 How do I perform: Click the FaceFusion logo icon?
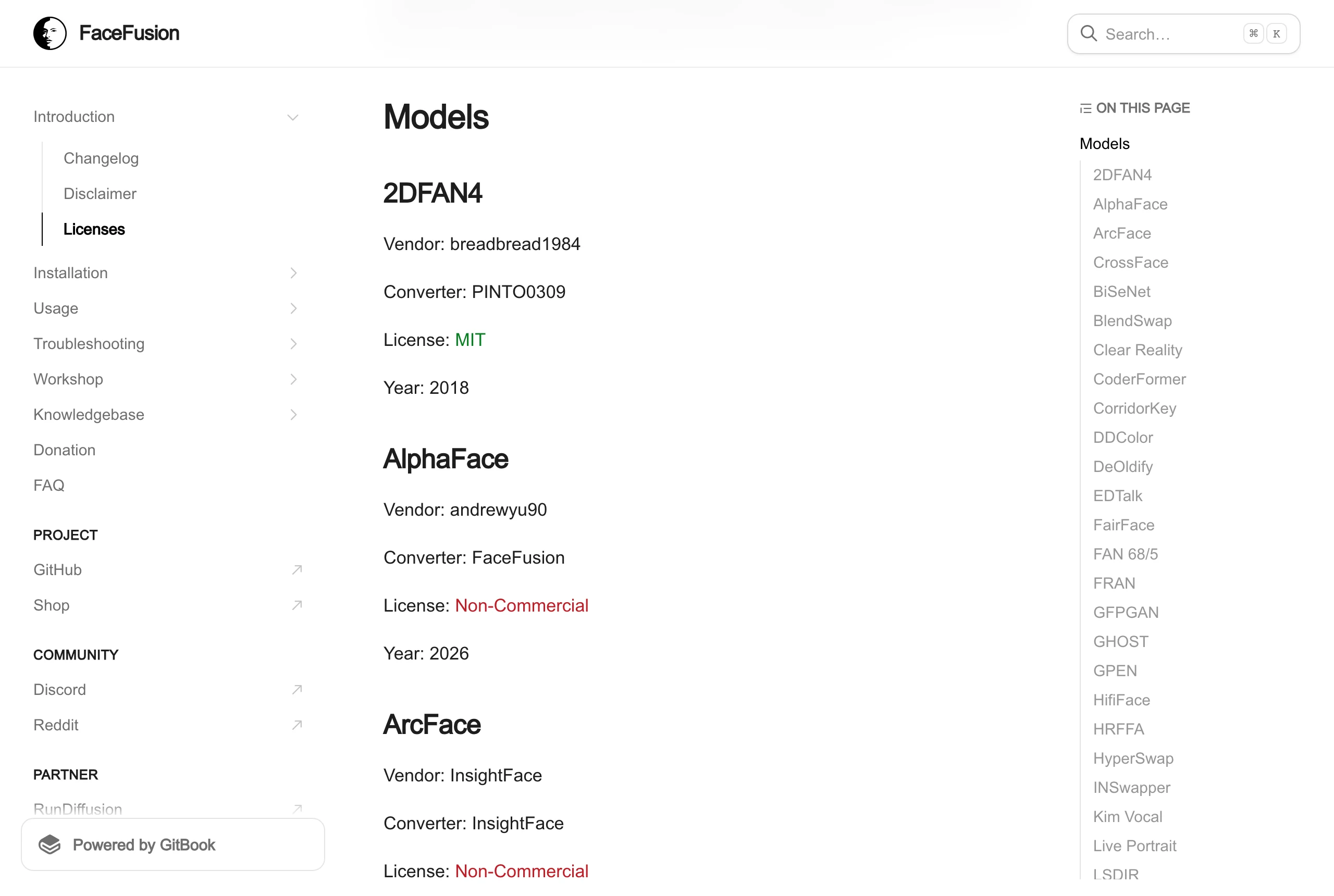coord(50,33)
